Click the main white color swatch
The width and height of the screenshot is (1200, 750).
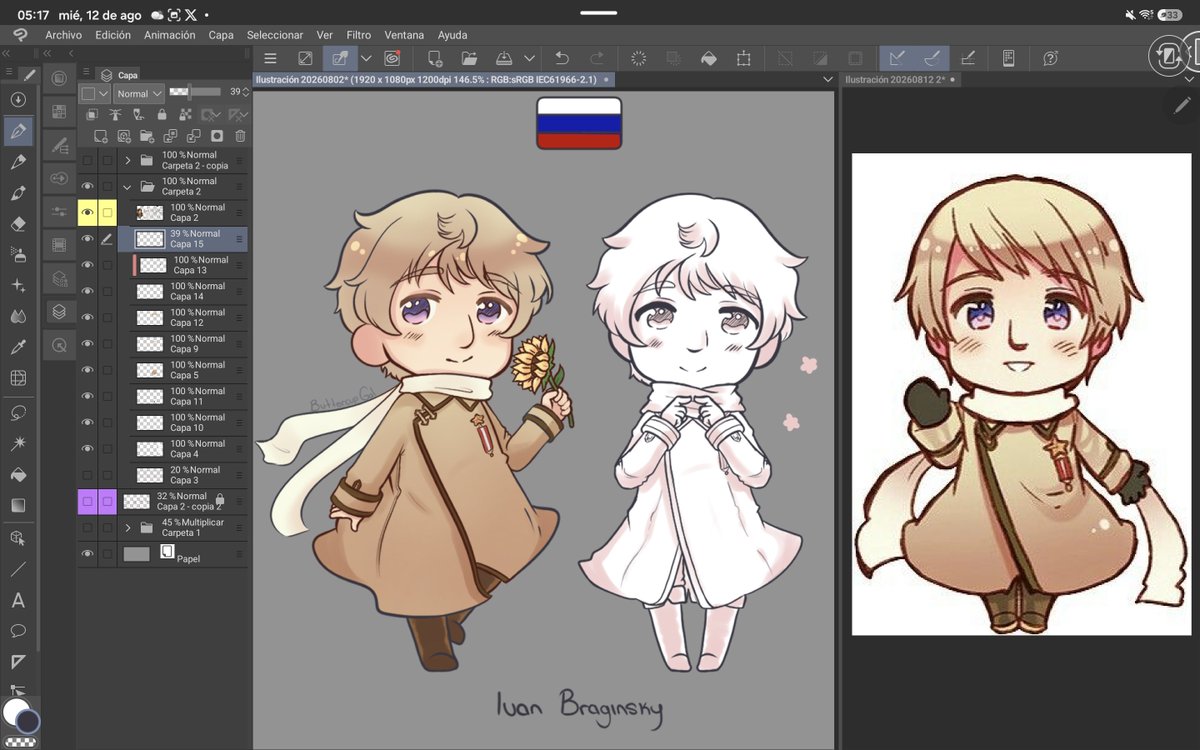point(16,711)
